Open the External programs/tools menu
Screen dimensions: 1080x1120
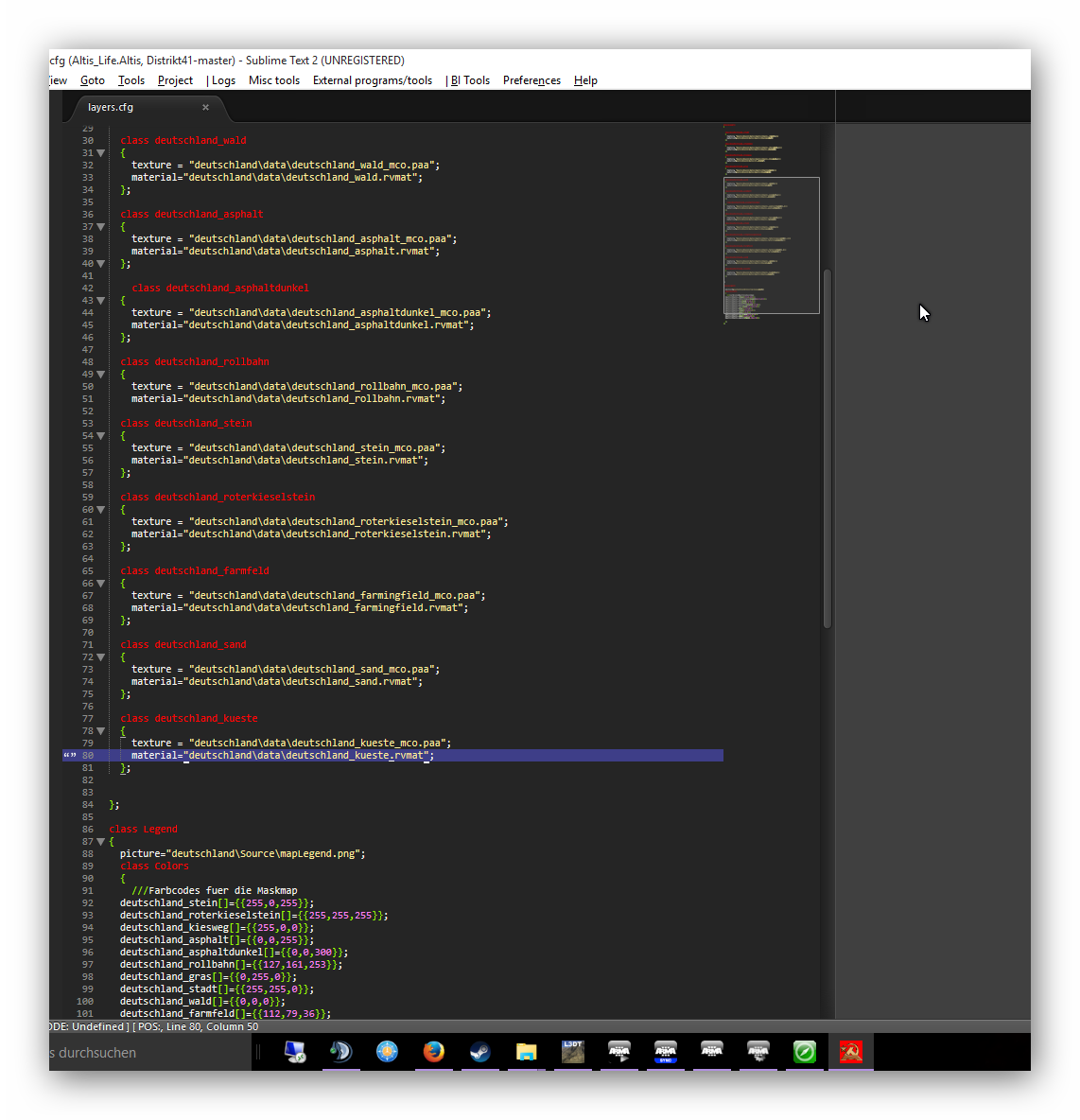click(373, 80)
